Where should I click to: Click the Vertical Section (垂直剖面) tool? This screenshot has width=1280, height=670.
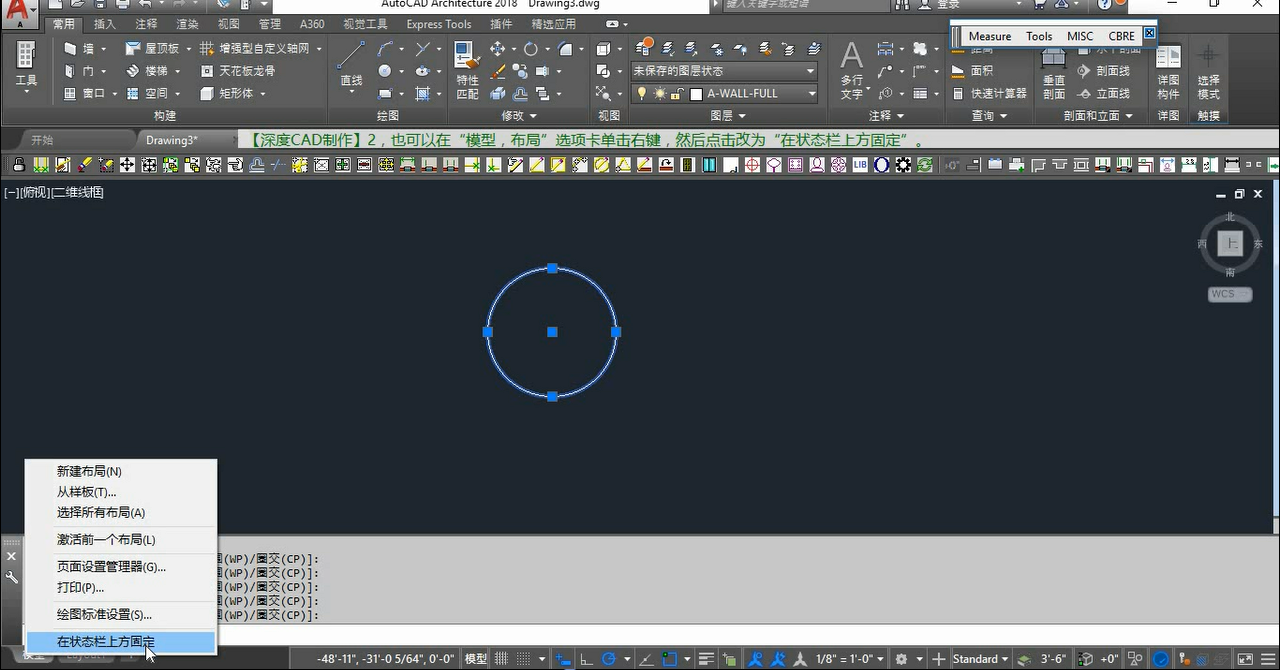pyautogui.click(x=1054, y=72)
